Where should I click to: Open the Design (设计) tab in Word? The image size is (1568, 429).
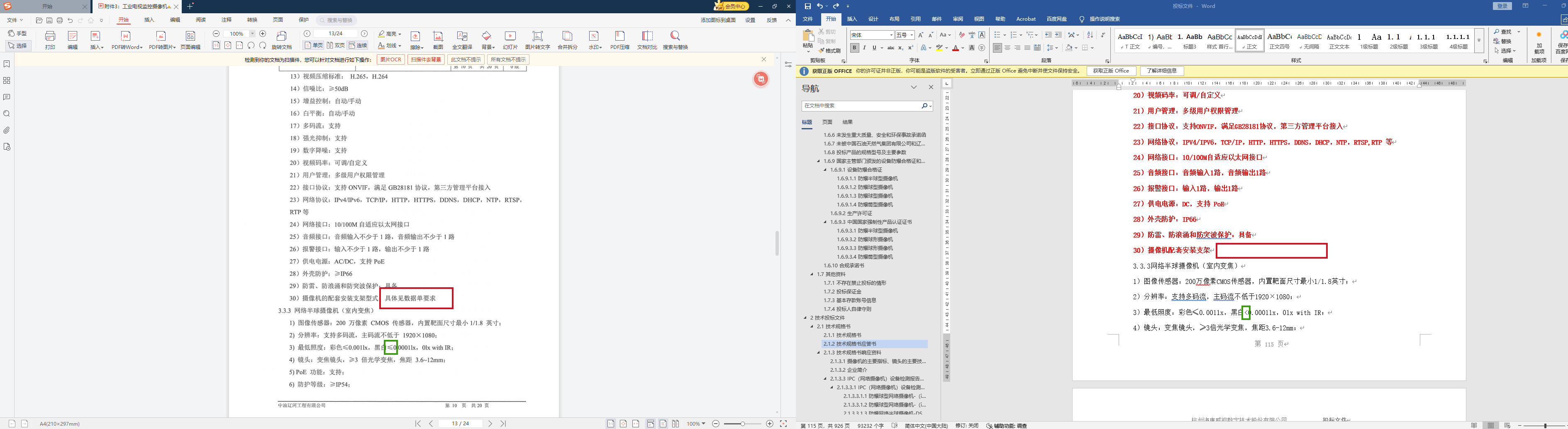click(x=873, y=19)
